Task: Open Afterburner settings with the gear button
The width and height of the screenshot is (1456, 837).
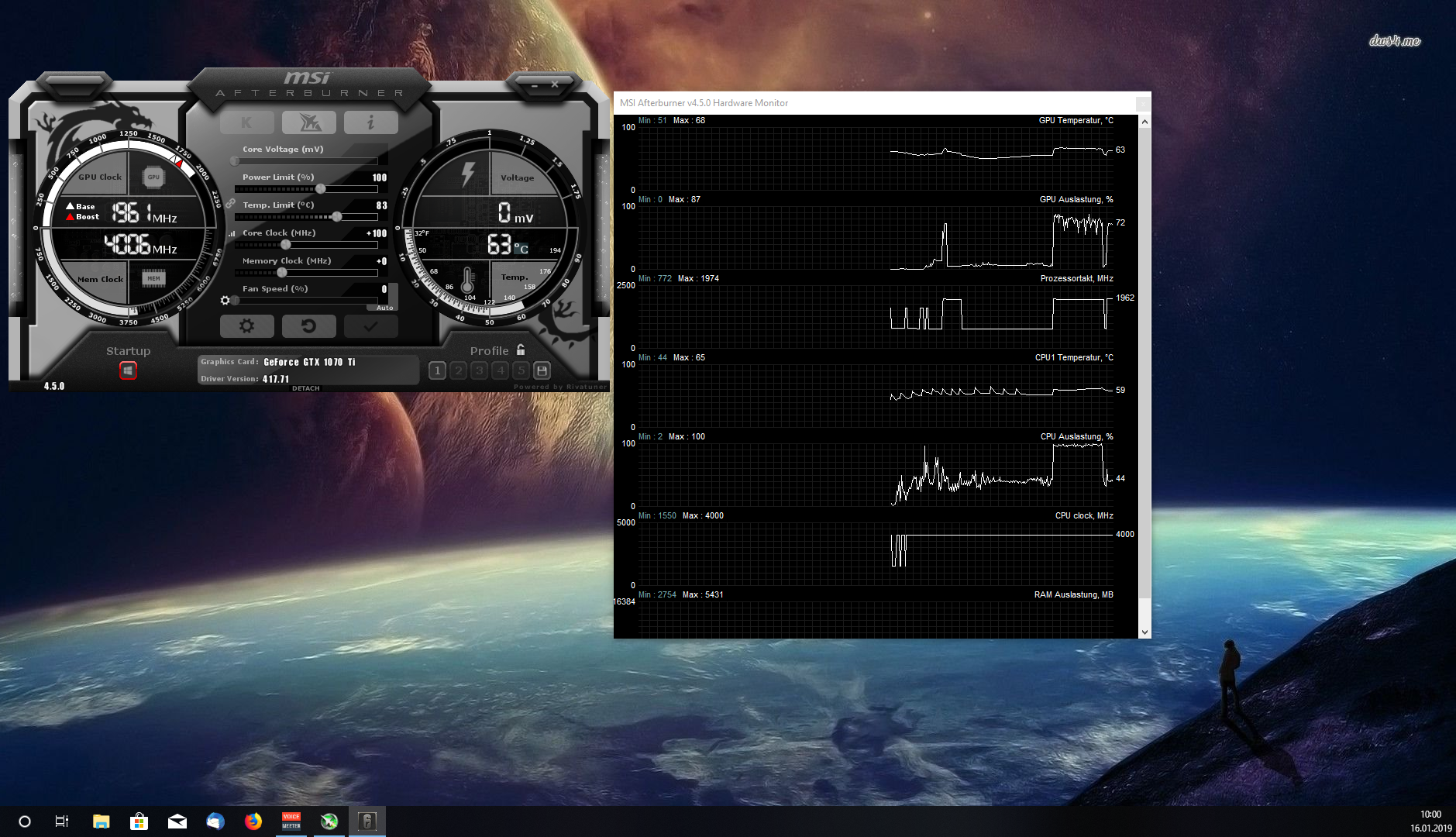Action: [246, 326]
